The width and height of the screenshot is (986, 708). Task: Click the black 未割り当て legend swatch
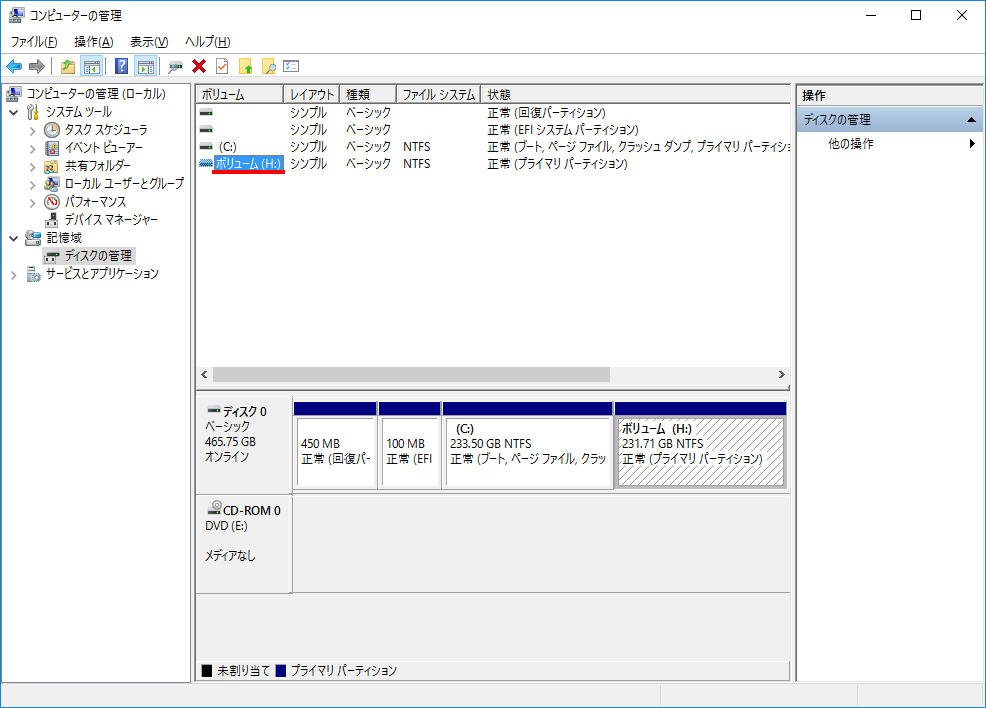tap(207, 671)
